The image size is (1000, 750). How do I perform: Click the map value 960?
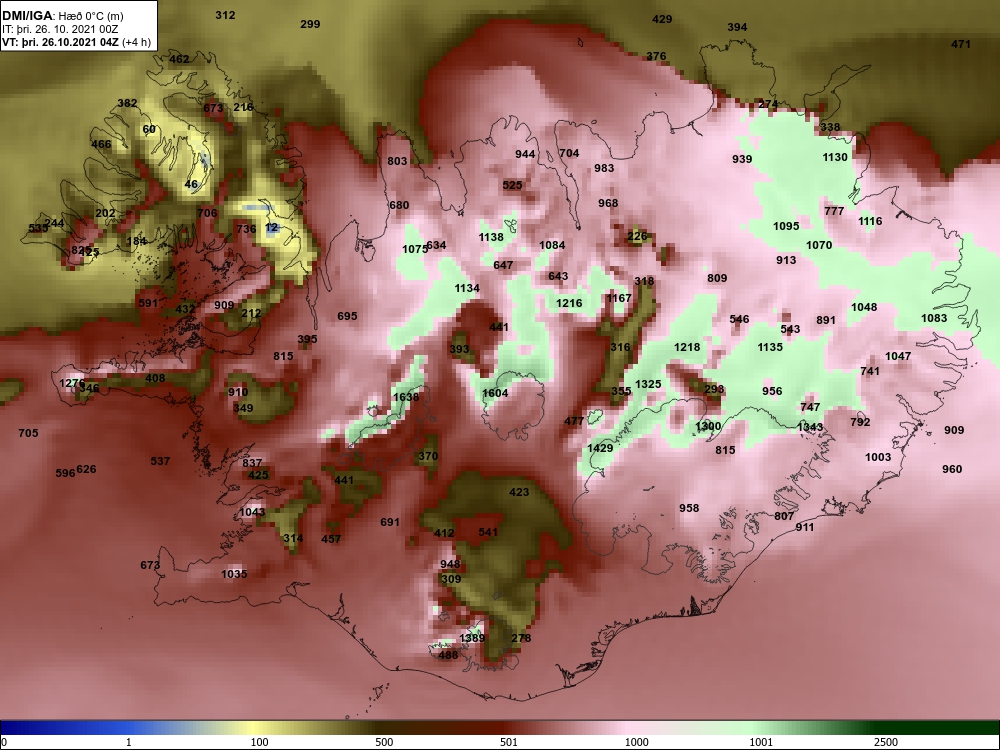(x=952, y=469)
